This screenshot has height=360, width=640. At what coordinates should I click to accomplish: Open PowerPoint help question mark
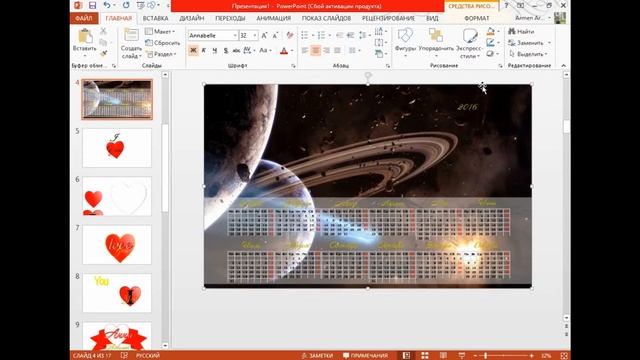[x=506, y=6]
